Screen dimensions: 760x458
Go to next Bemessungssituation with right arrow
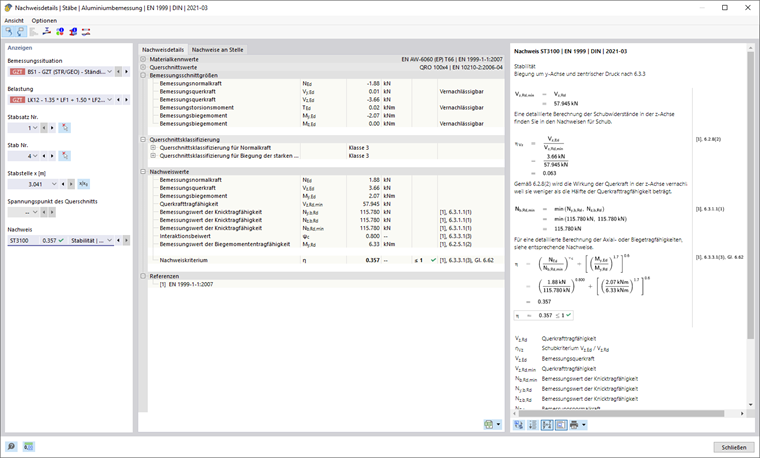click(127, 72)
